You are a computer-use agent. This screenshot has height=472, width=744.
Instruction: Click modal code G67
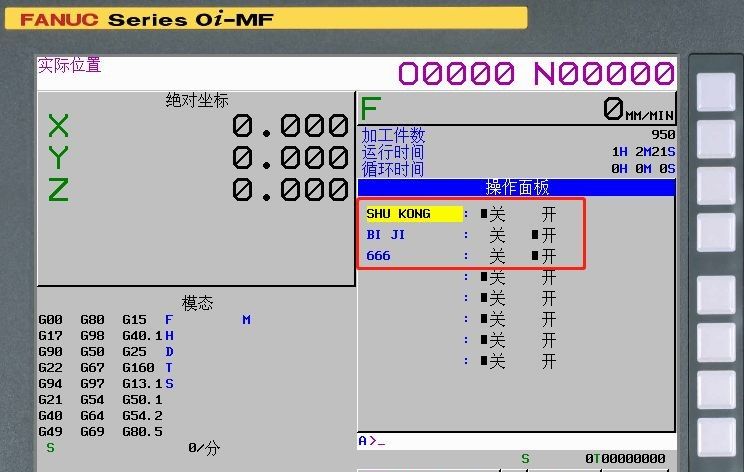tap(92, 368)
